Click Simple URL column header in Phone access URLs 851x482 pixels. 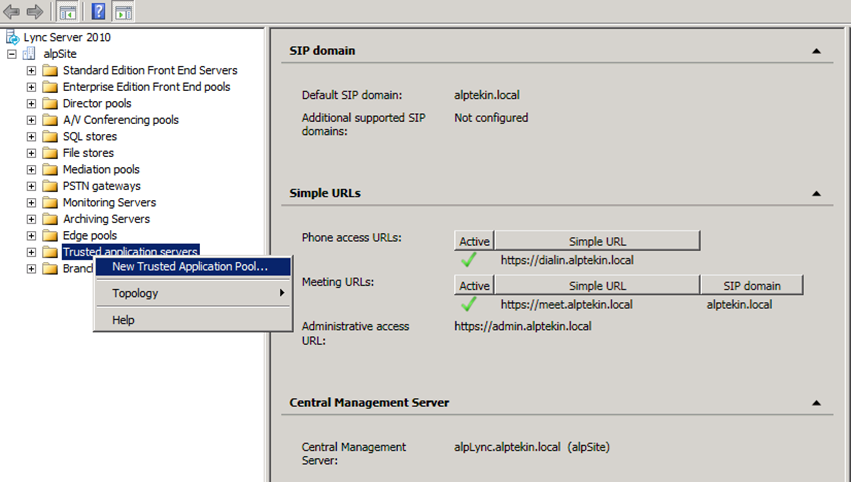(597, 241)
